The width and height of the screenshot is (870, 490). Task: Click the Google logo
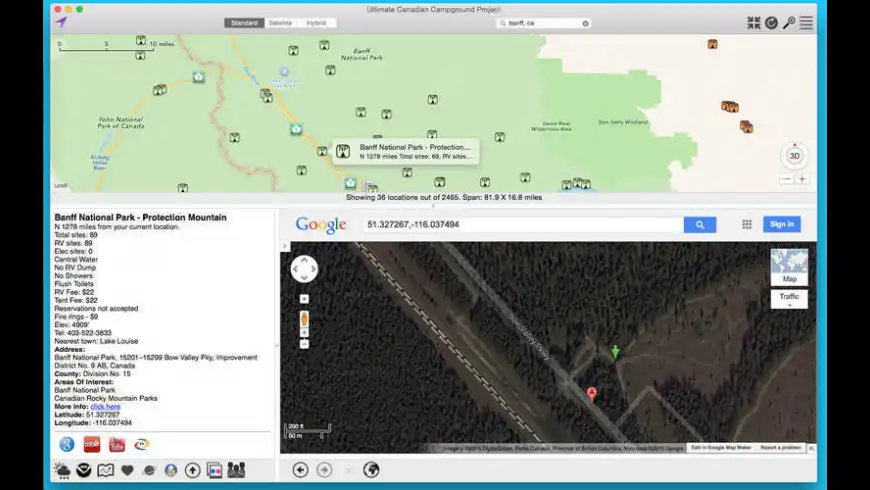pos(321,225)
